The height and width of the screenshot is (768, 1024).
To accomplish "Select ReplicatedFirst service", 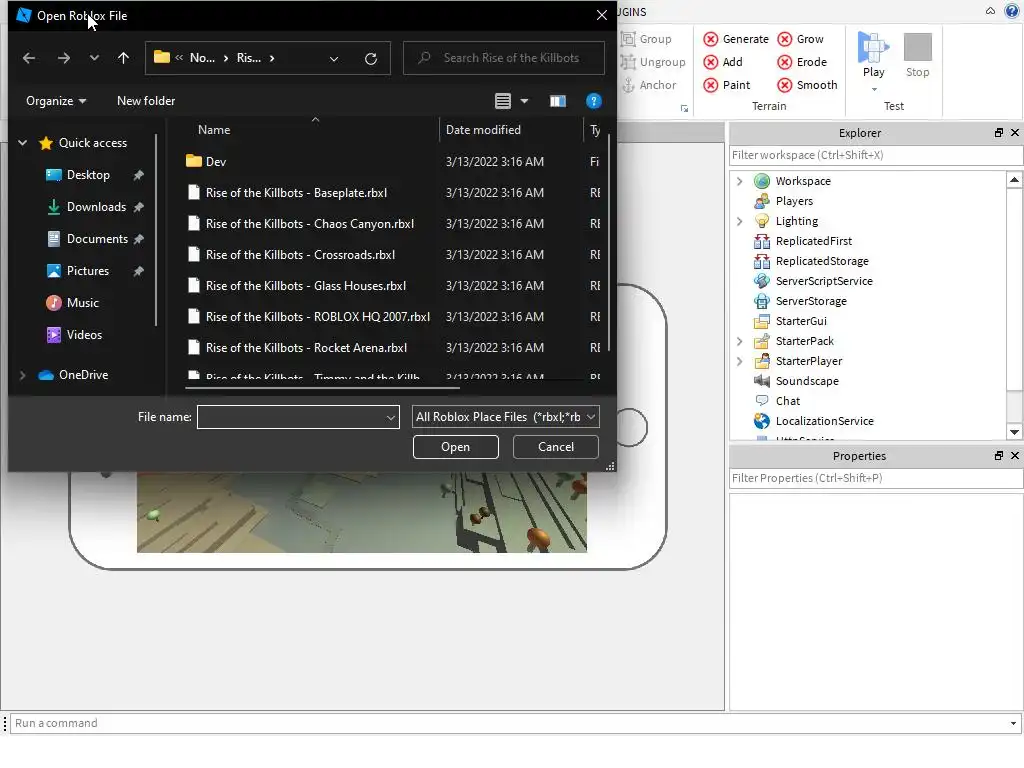I will click(x=813, y=241).
